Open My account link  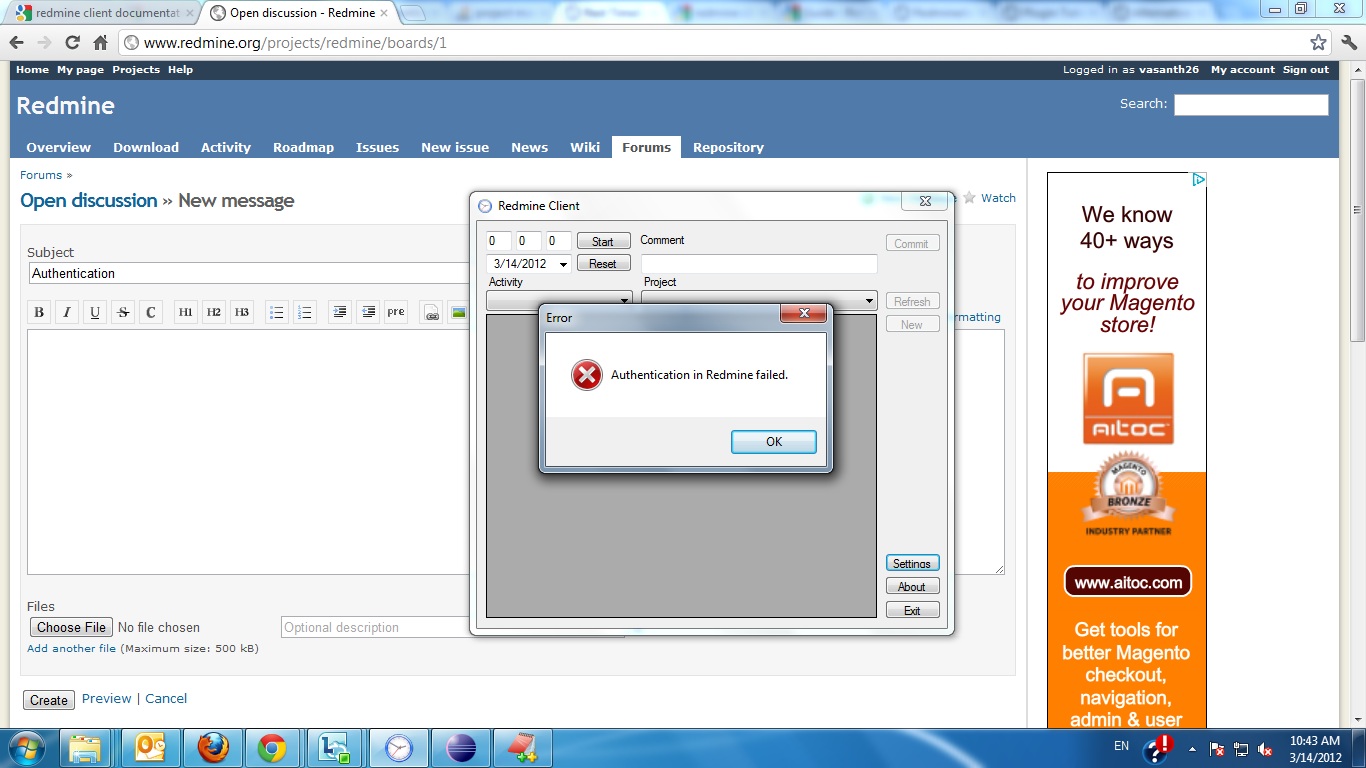pos(1243,70)
